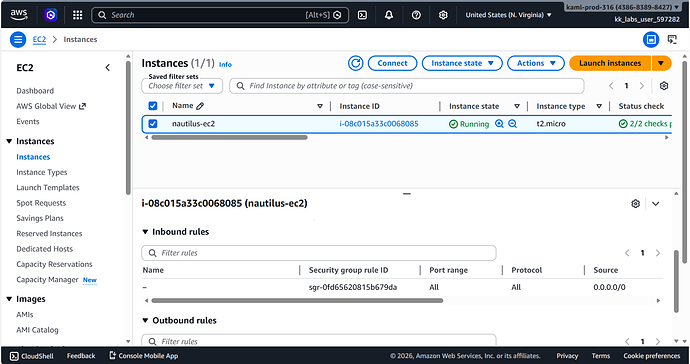Open Dashboard in the sidebar
Screen dimensions: 690x364
pyautogui.click(x=35, y=91)
